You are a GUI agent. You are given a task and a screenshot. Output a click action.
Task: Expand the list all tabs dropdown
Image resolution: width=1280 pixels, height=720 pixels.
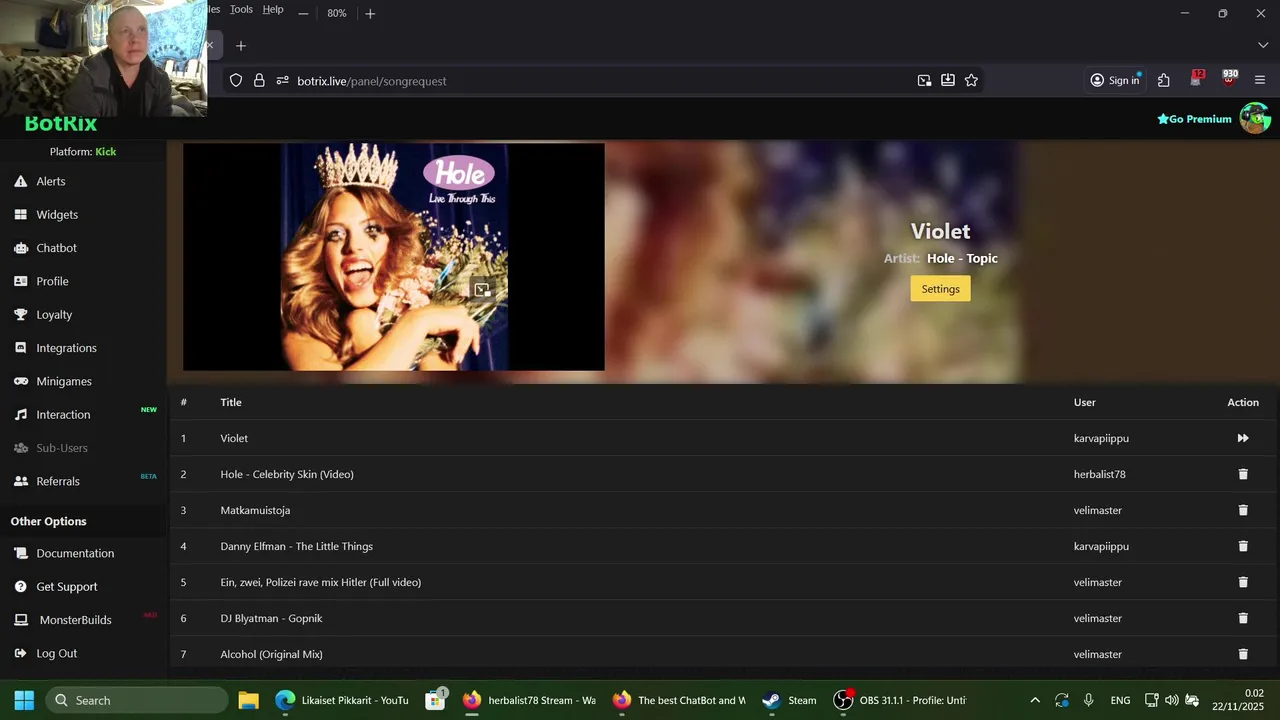click(1263, 46)
